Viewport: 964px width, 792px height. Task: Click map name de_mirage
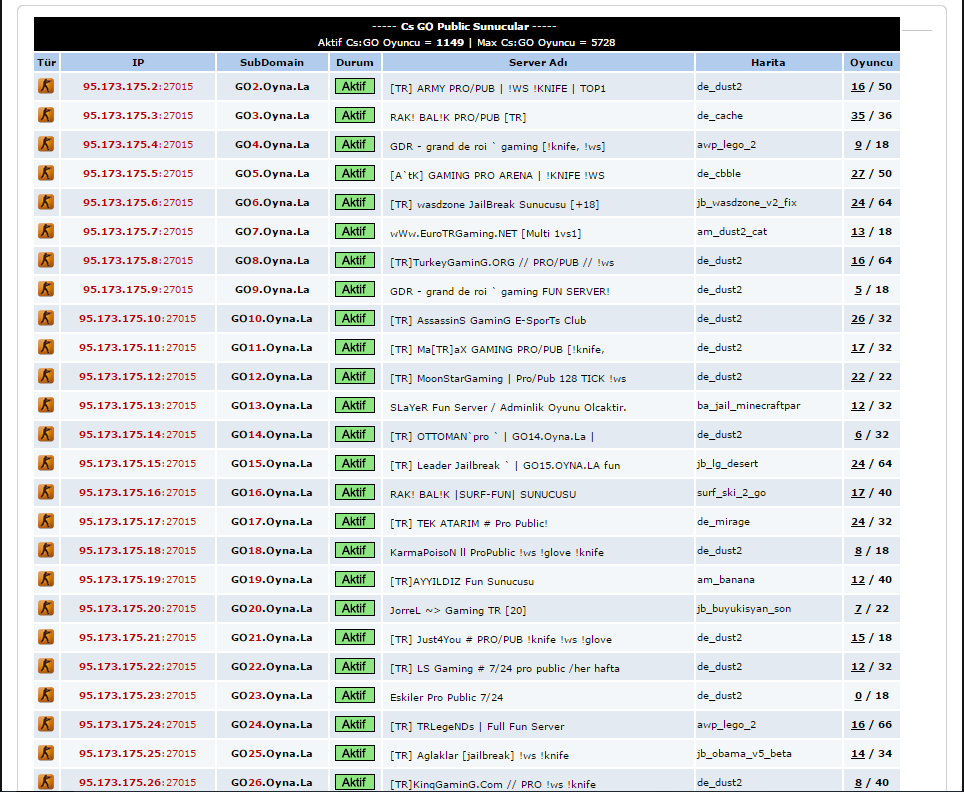pyautogui.click(x=723, y=522)
